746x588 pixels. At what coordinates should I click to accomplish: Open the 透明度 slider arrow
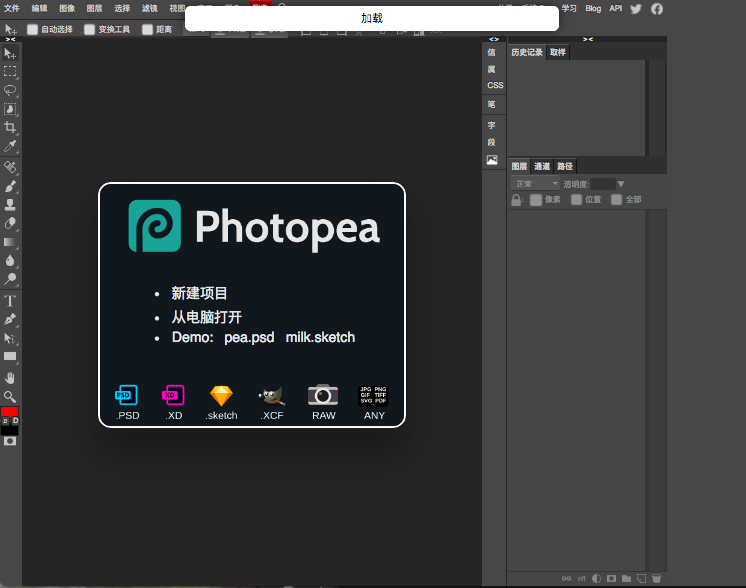click(x=620, y=184)
